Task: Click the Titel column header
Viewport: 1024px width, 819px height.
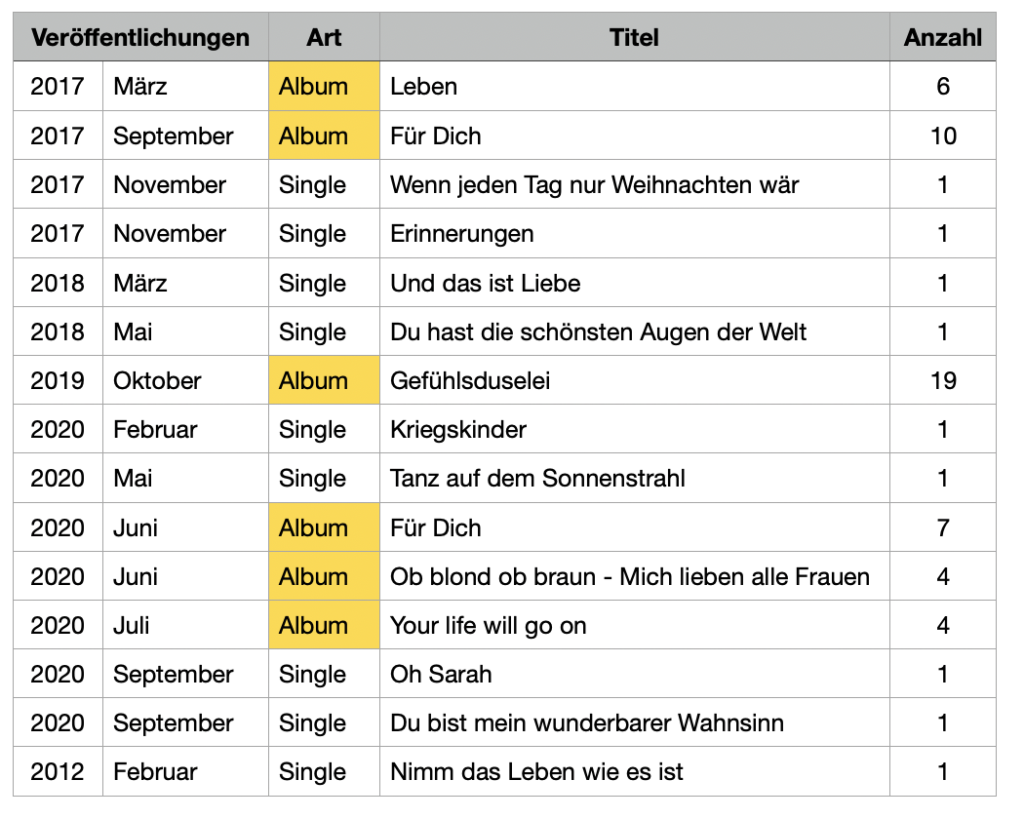Action: tap(634, 37)
